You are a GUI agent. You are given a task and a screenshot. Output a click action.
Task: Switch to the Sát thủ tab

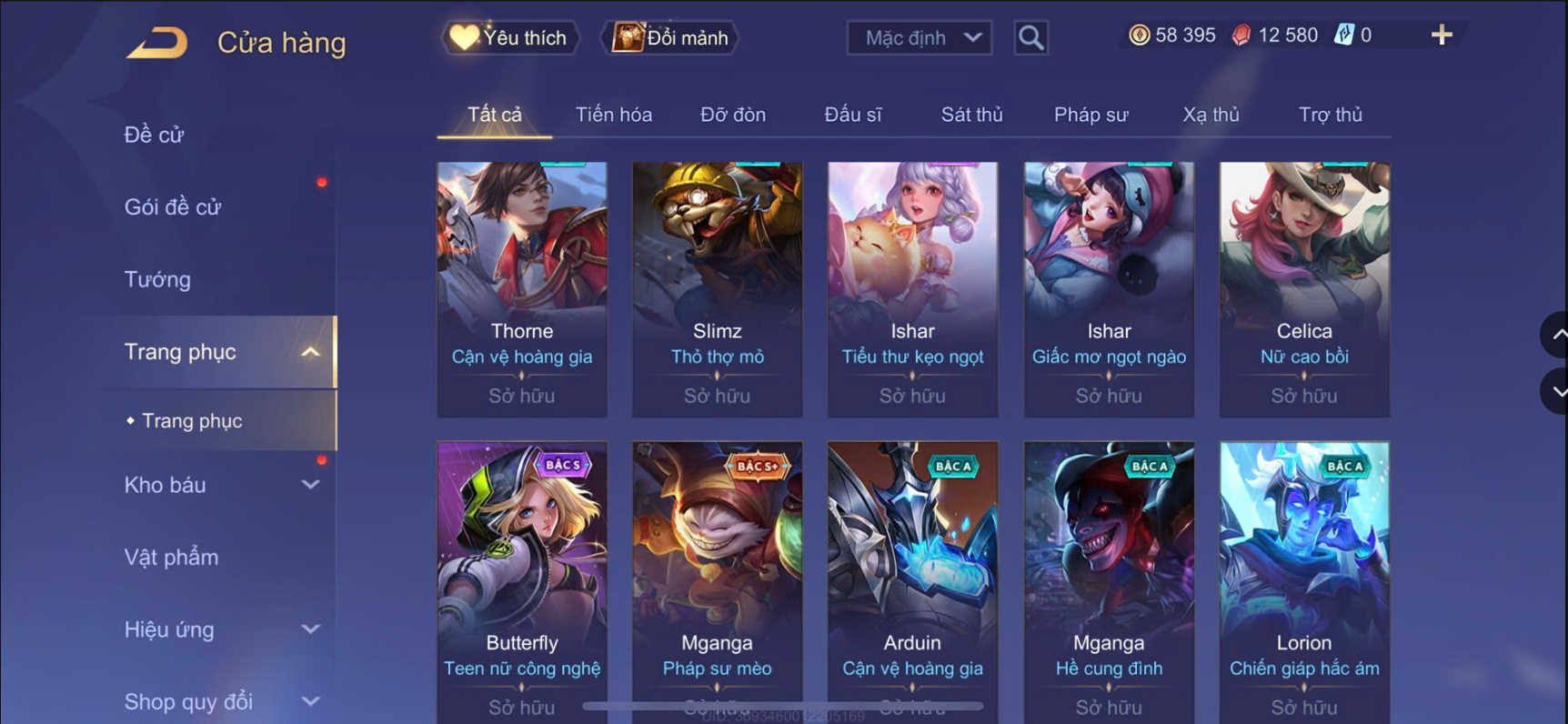coord(971,115)
